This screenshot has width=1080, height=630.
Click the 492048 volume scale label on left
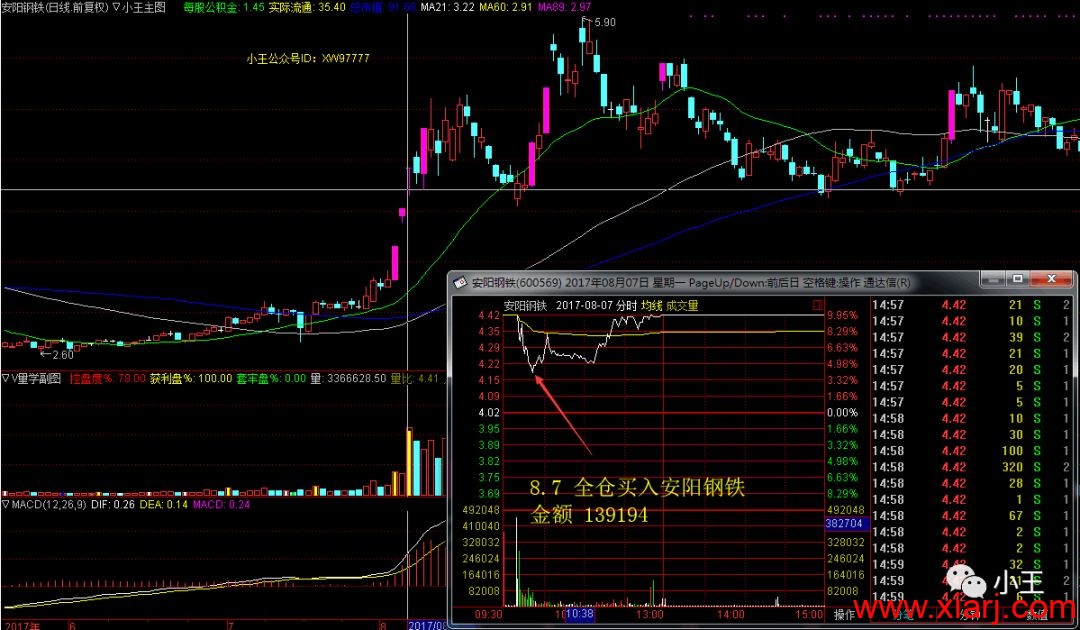tap(479, 510)
